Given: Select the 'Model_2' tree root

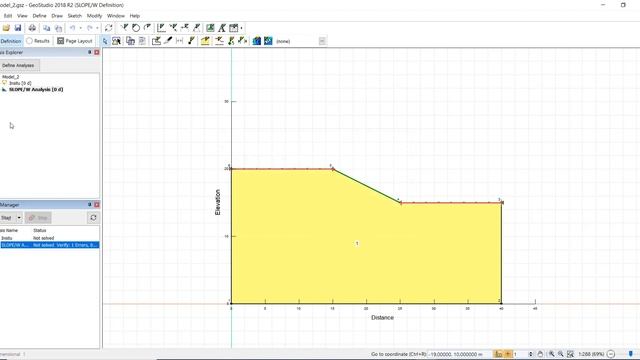Looking at the screenshot, I should pyautogui.click(x=11, y=77).
